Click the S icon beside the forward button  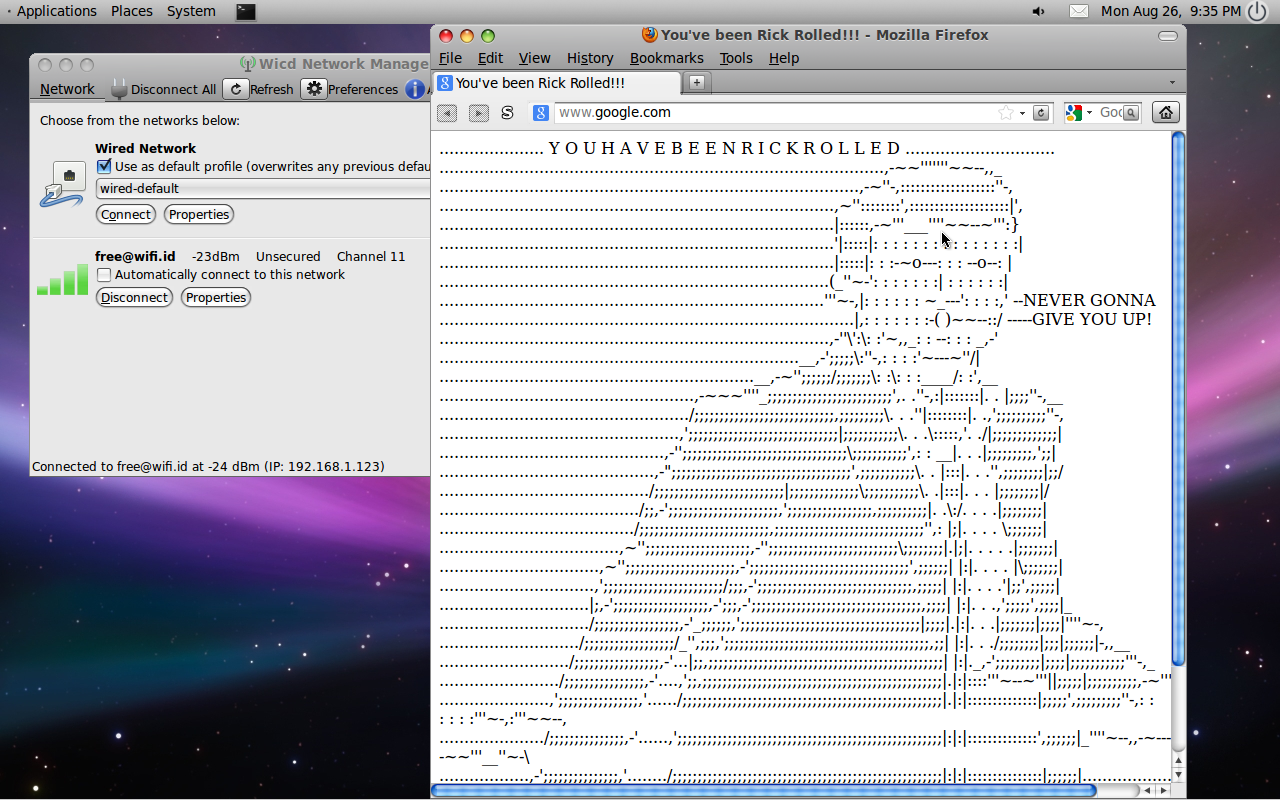(x=507, y=113)
